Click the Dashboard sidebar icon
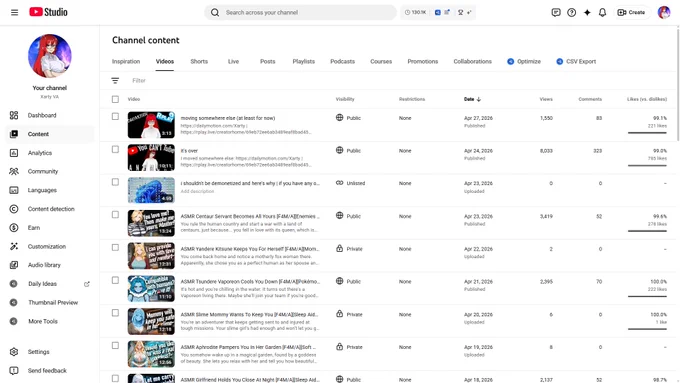The image size is (680, 383). [x=14, y=115]
